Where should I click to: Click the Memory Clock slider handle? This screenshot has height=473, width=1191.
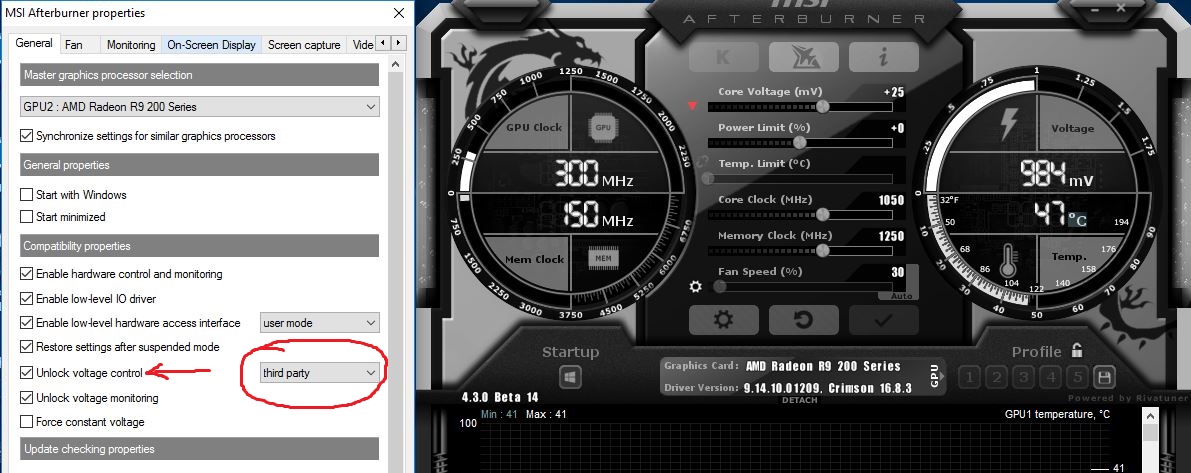tap(822, 251)
